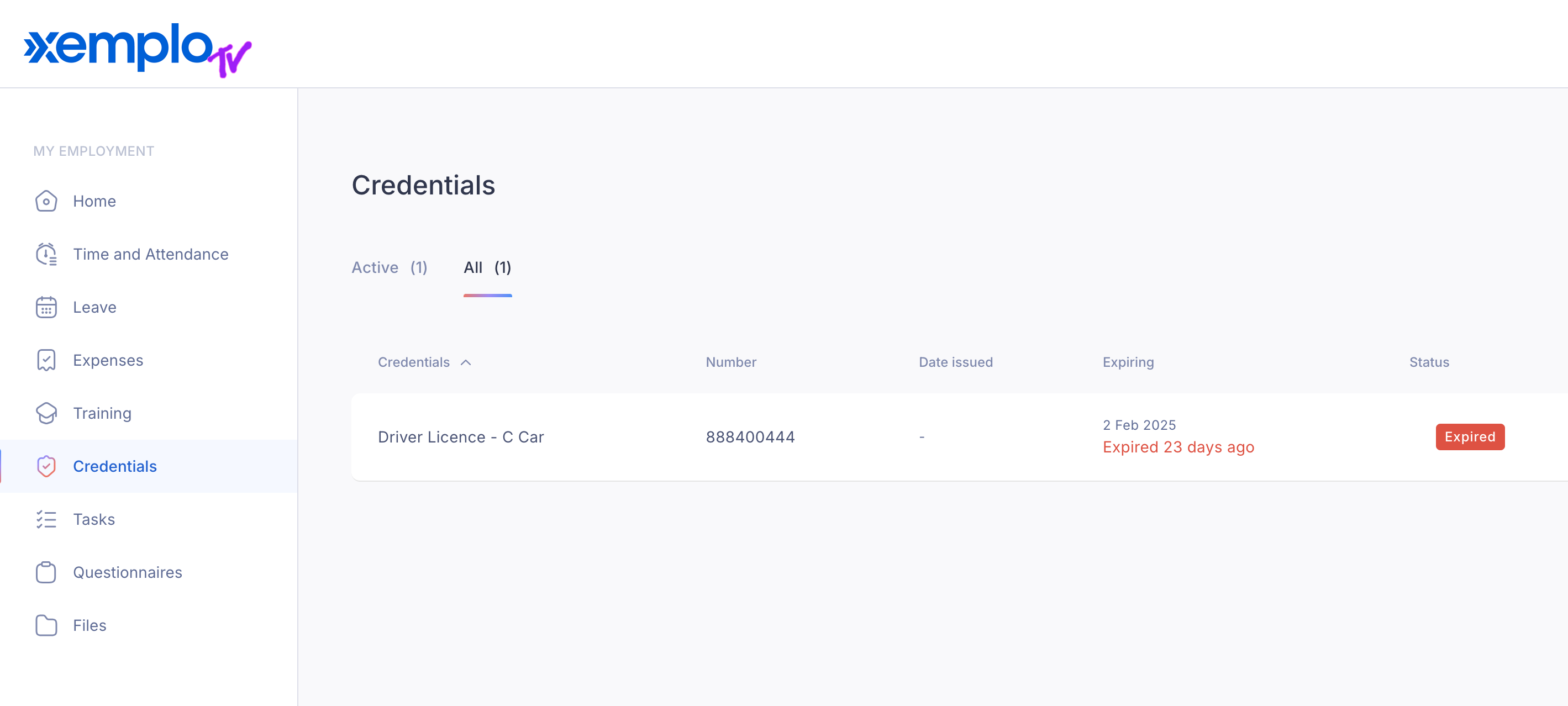Click the Expiring column header
Screen dimensions: 1568x706
pos(1128,362)
